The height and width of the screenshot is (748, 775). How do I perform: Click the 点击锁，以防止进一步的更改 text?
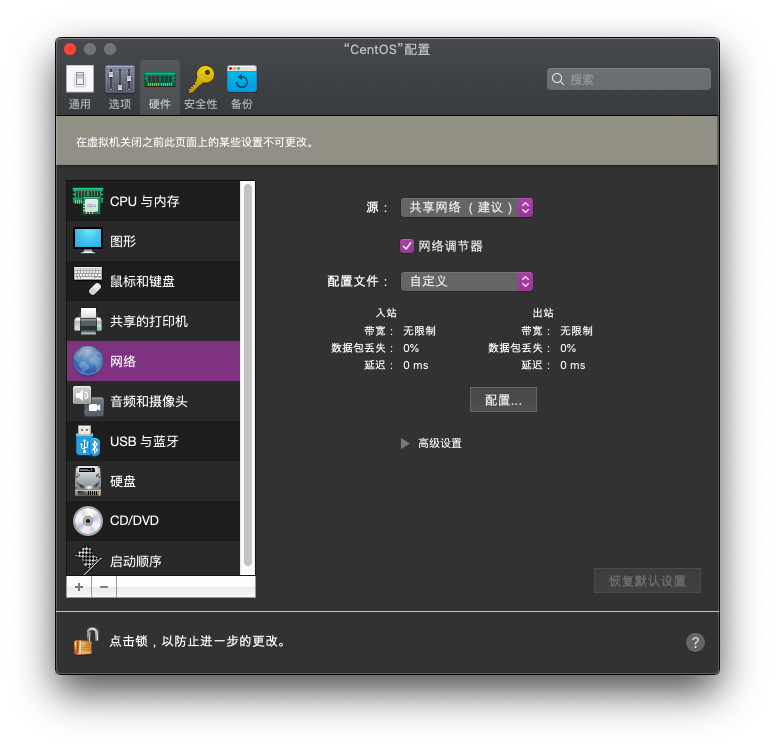click(197, 641)
